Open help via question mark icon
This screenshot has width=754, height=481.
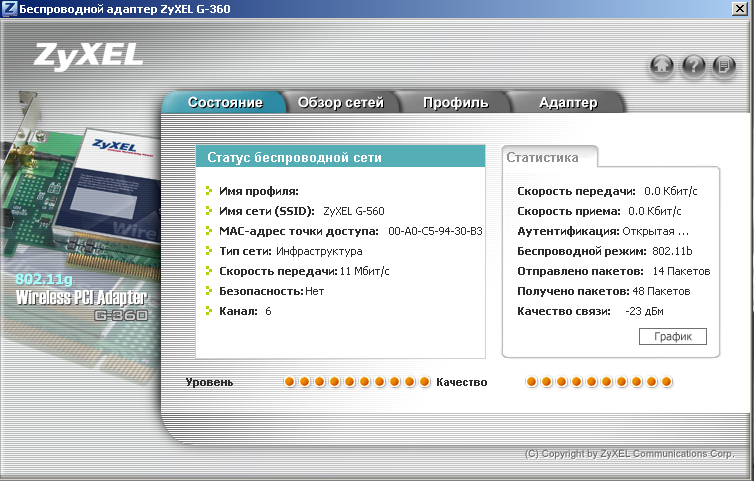(x=693, y=65)
